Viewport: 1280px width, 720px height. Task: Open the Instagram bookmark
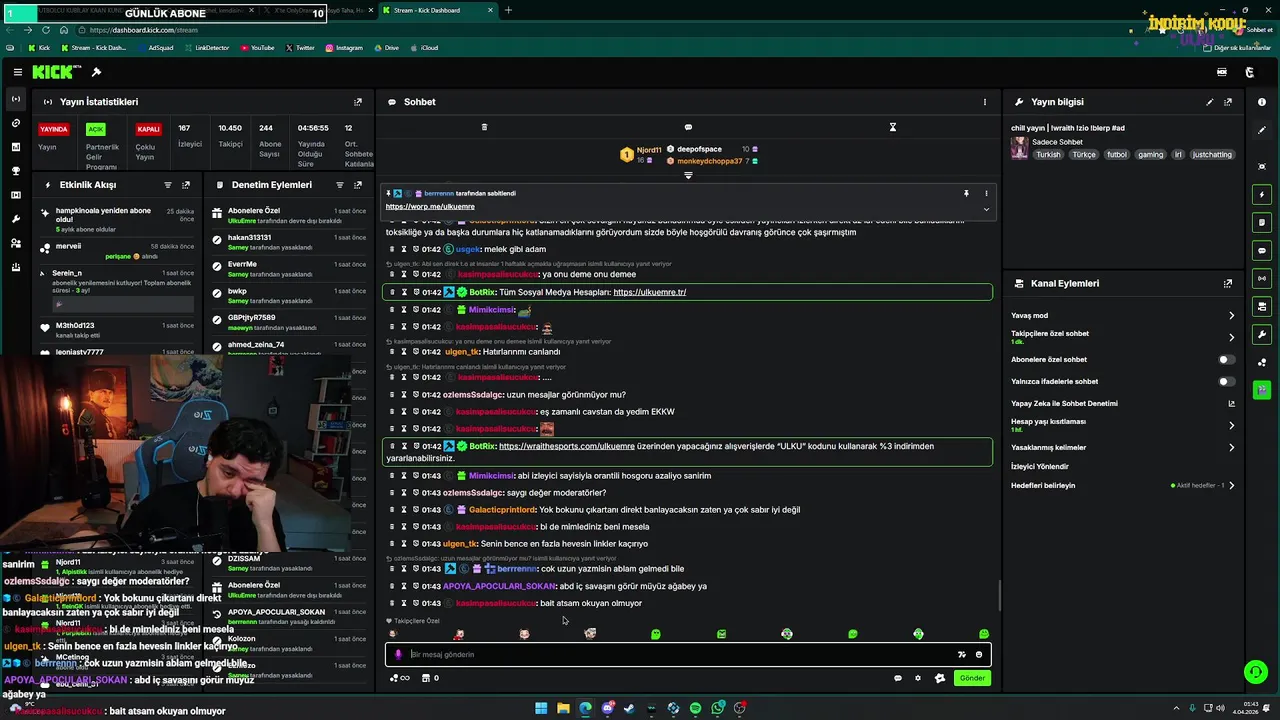(x=344, y=48)
